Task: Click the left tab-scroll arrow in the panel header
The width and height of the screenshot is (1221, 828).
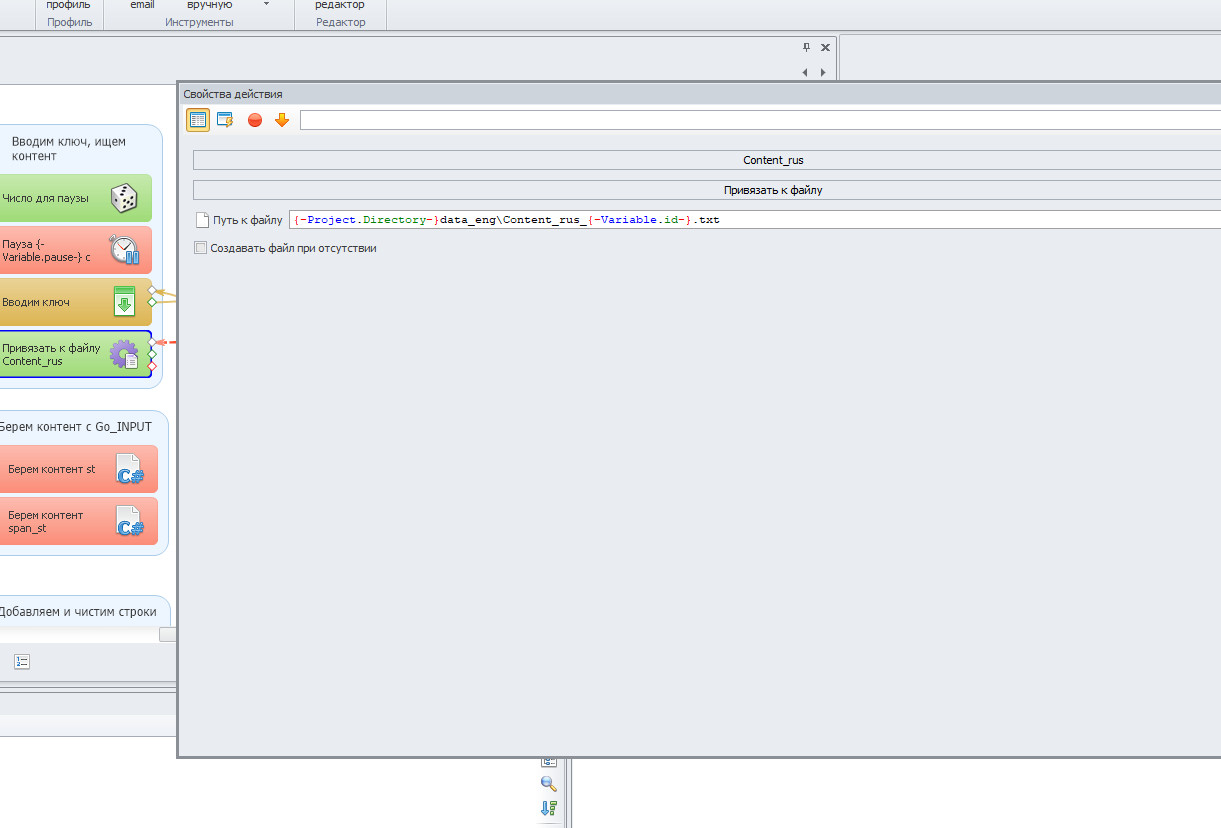Action: [805, 72]
